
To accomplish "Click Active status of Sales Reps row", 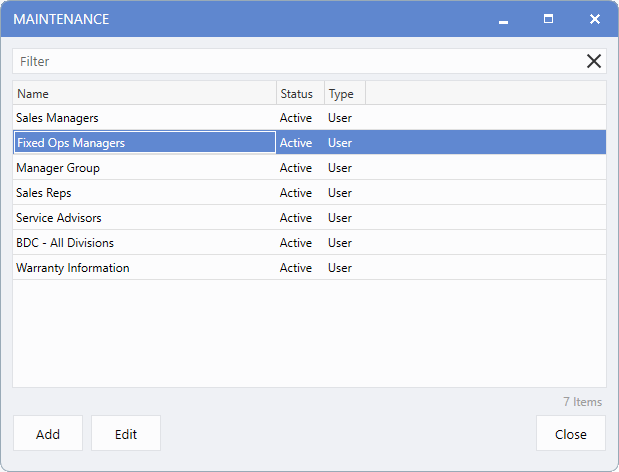I will click(x=296, y=193).
